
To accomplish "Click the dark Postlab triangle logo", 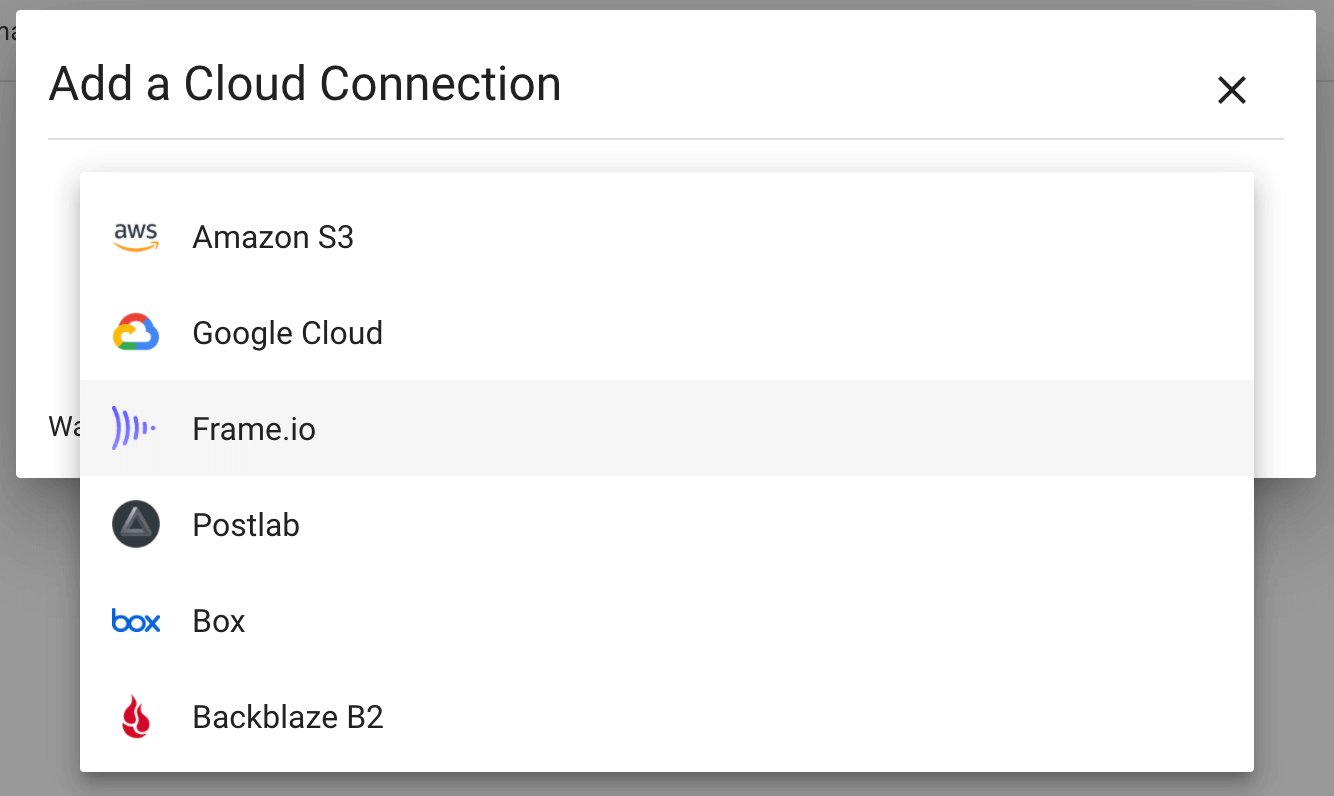I will 136,523.
